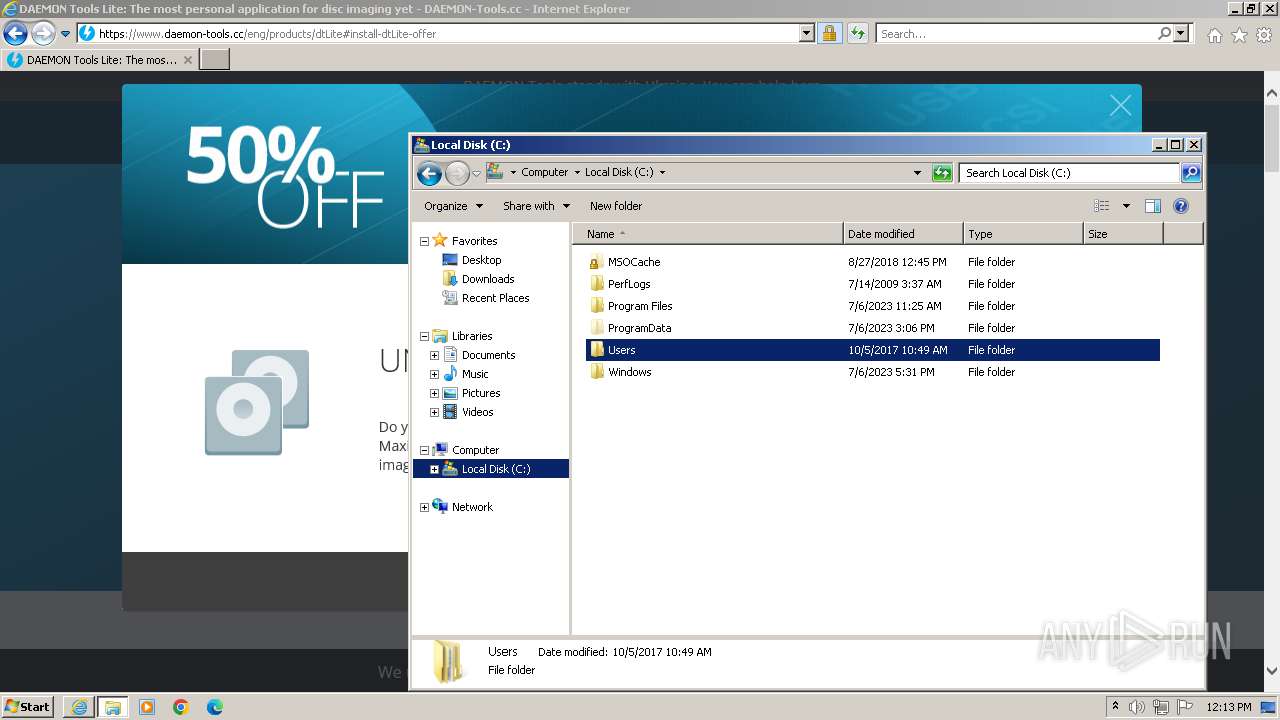Click Internet Explorer forward button
1280x720 pixels.
[43, 34]
